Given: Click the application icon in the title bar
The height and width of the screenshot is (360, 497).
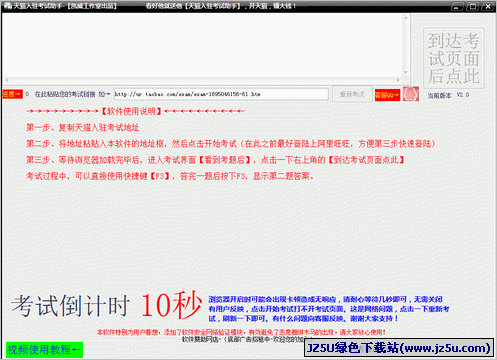Looking at the screenshot, I should tap(7, 6).
